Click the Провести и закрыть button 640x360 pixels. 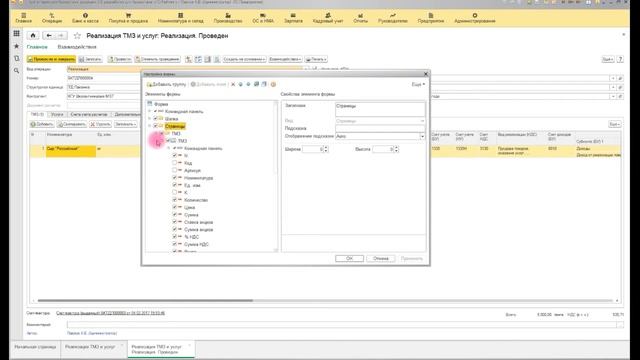(51, 59)
